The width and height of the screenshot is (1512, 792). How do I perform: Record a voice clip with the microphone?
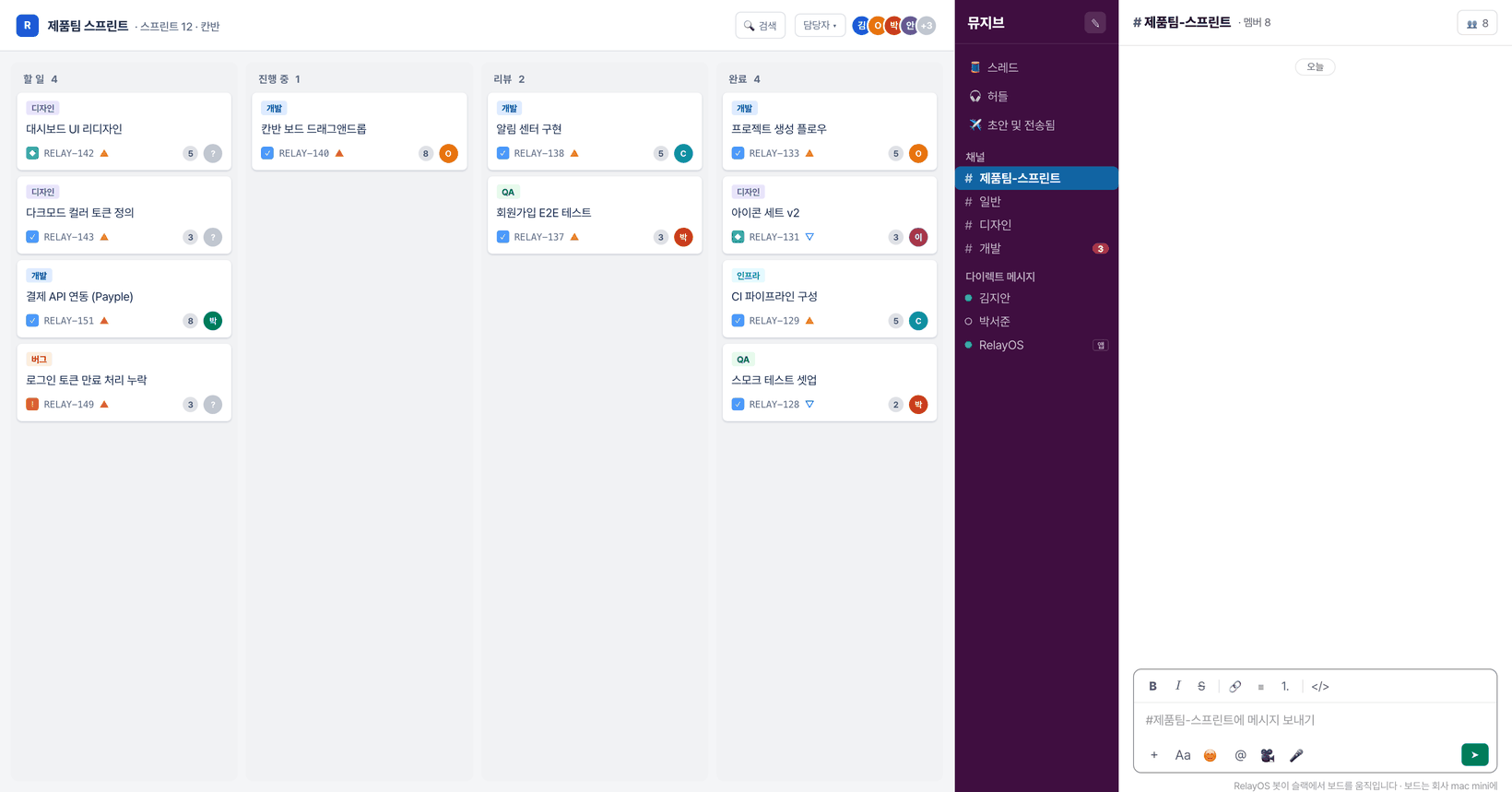1296,755
